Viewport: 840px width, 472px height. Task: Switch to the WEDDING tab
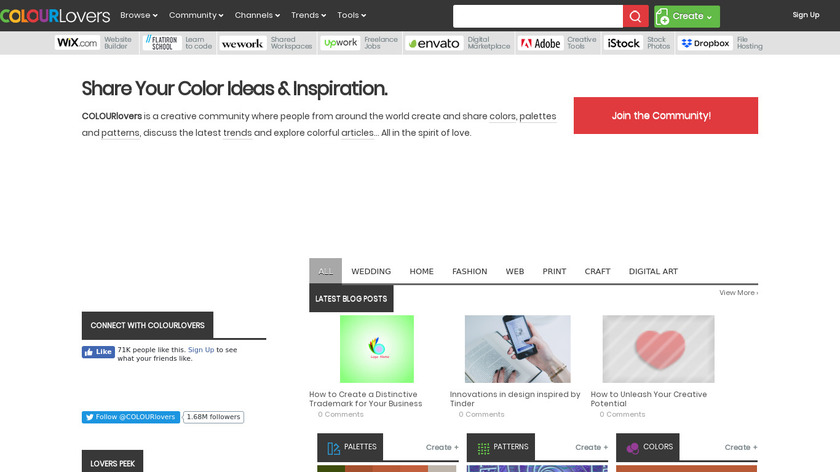(371, 271)
